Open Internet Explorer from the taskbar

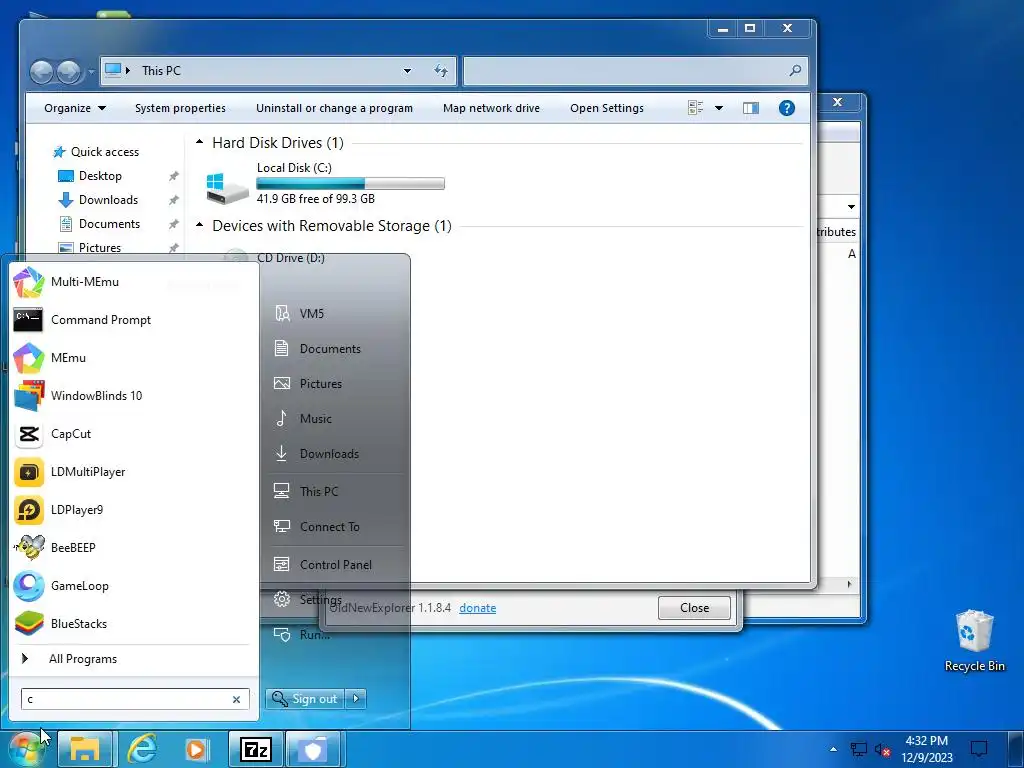(141, 749)
